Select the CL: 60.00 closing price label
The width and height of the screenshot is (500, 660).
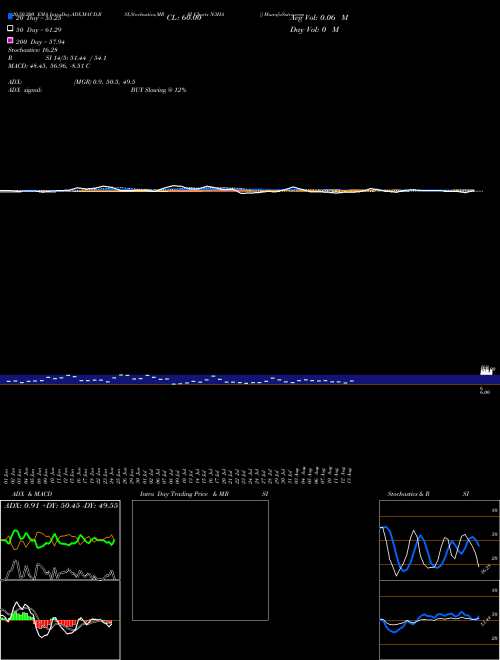(x=184, y=18)
